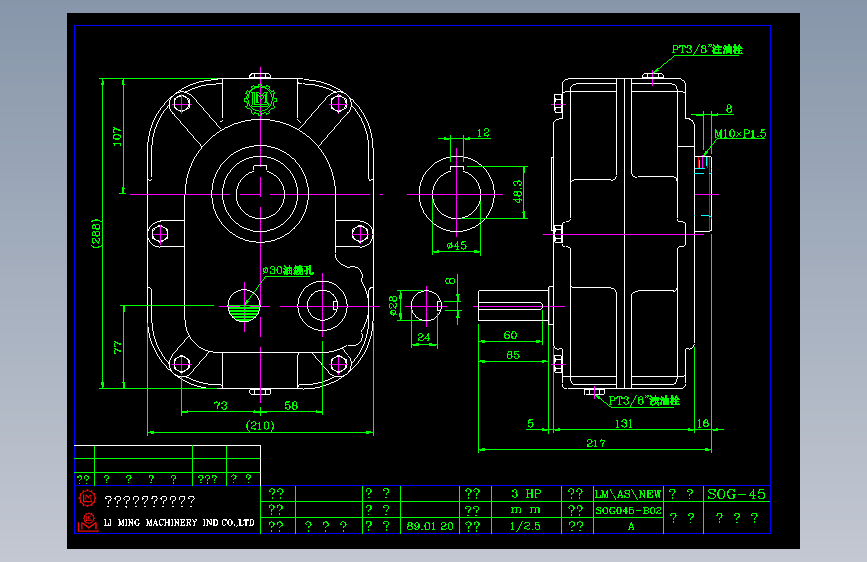Select the 60 shaft length dimension
The image size is (867, 562).
coord(510,335)
